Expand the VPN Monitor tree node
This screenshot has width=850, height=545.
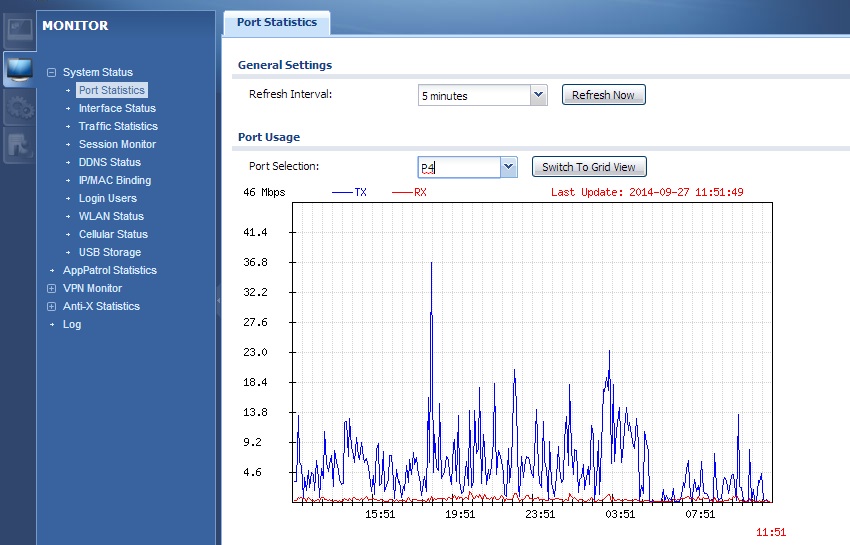point(52,288)
